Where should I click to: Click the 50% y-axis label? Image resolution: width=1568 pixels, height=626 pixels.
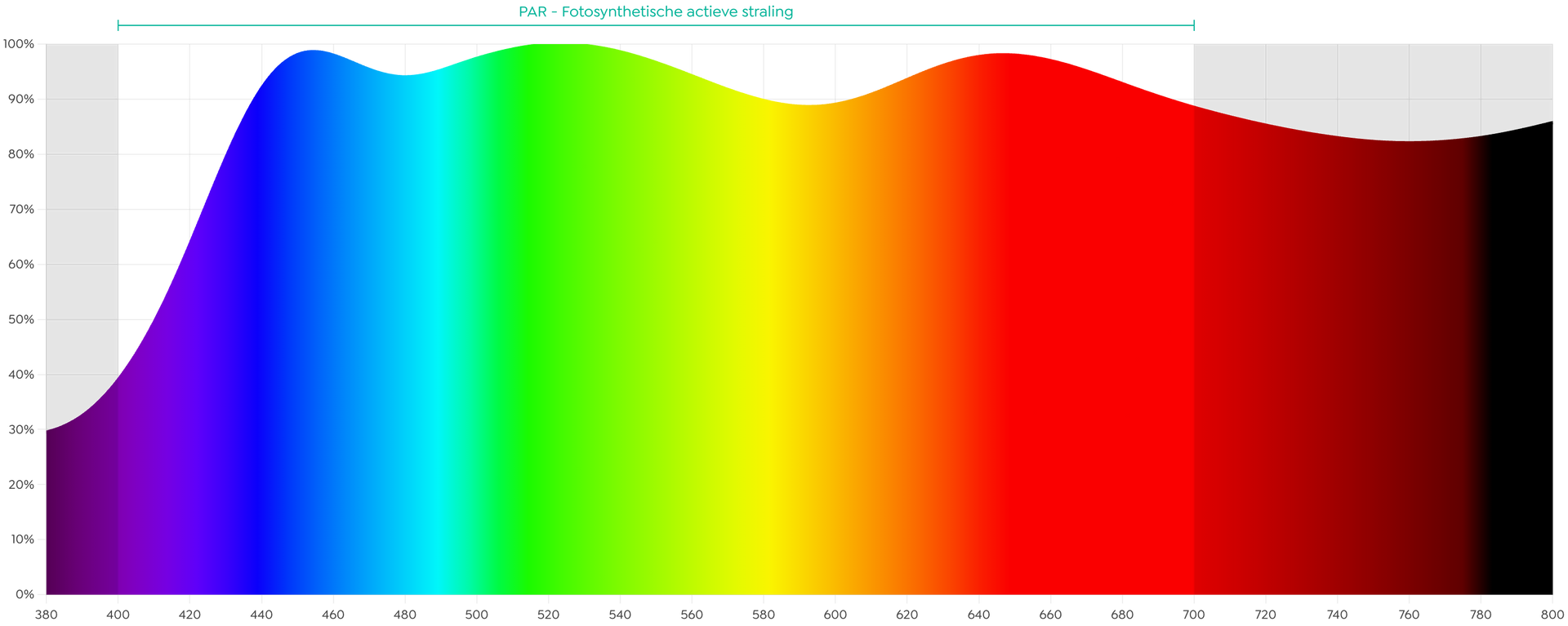tap(20, 319)
